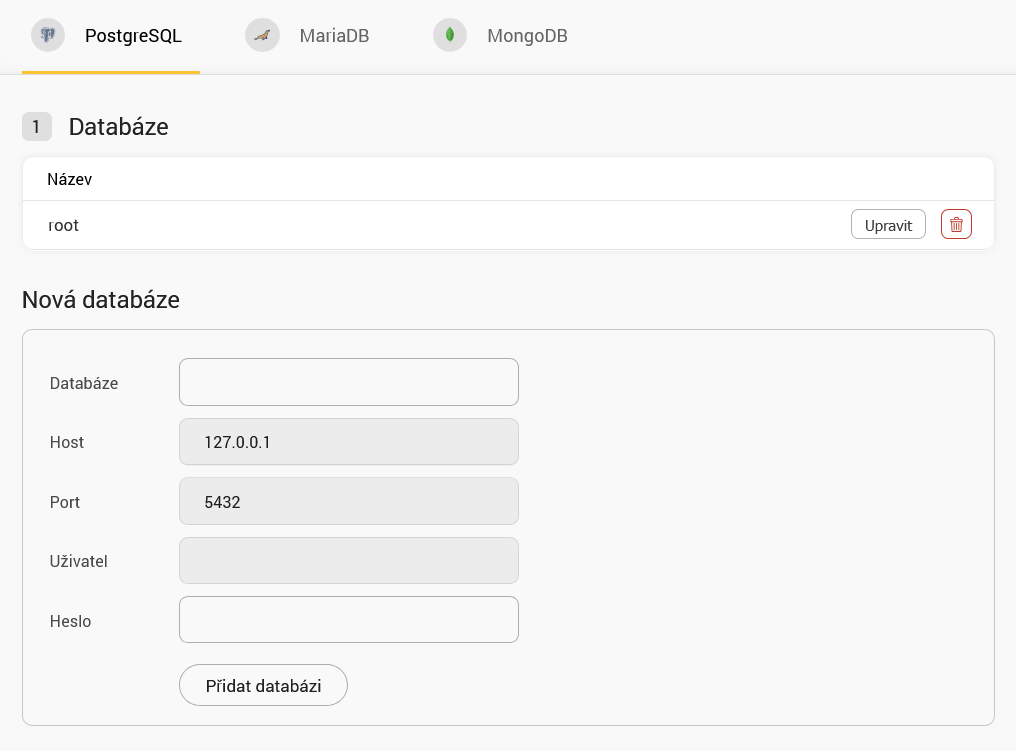Image resolution: width=1016 pixels, height=751 pixels.
Task: Open the MariaDB tab
Action: (x=308, y=36)
